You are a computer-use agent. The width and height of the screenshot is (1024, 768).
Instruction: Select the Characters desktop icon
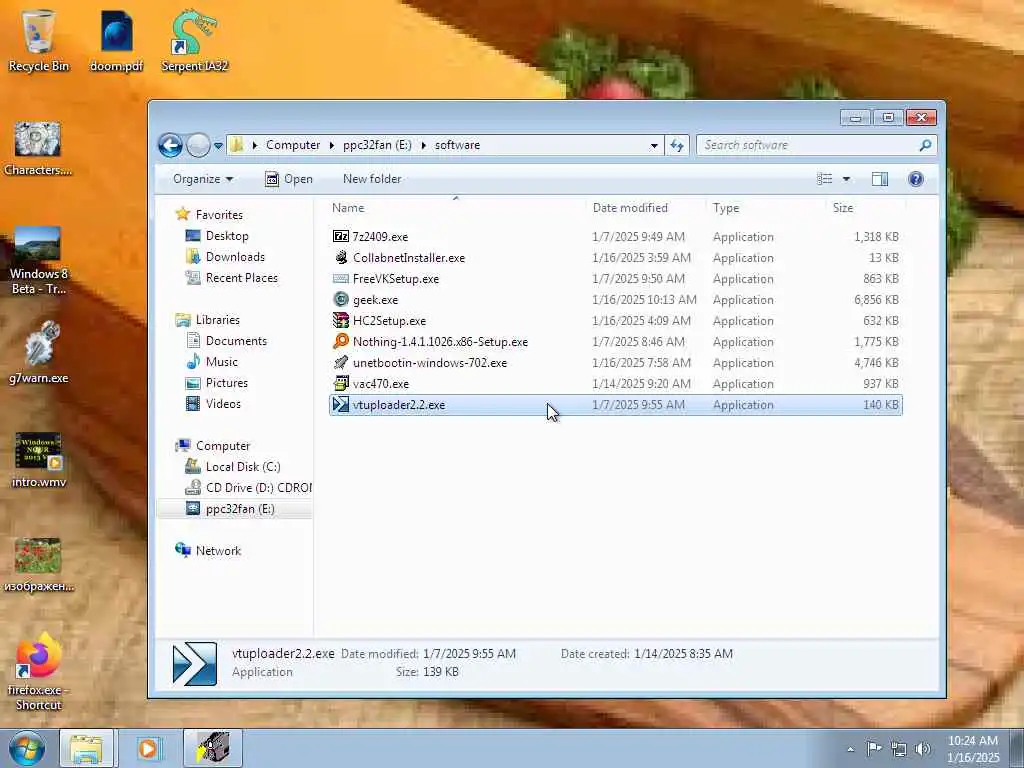(38, 149)
